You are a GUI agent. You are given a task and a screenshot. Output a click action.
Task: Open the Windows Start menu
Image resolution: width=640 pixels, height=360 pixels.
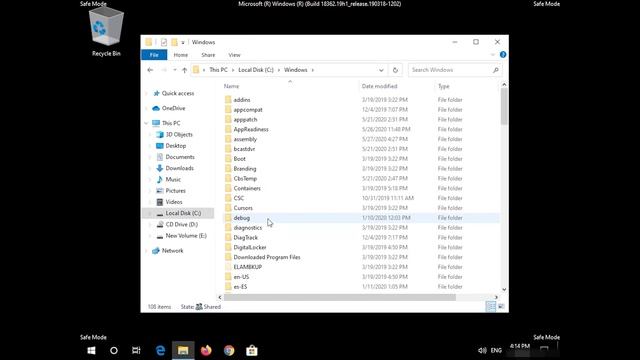pyautogui.click(x=91, y=350)
